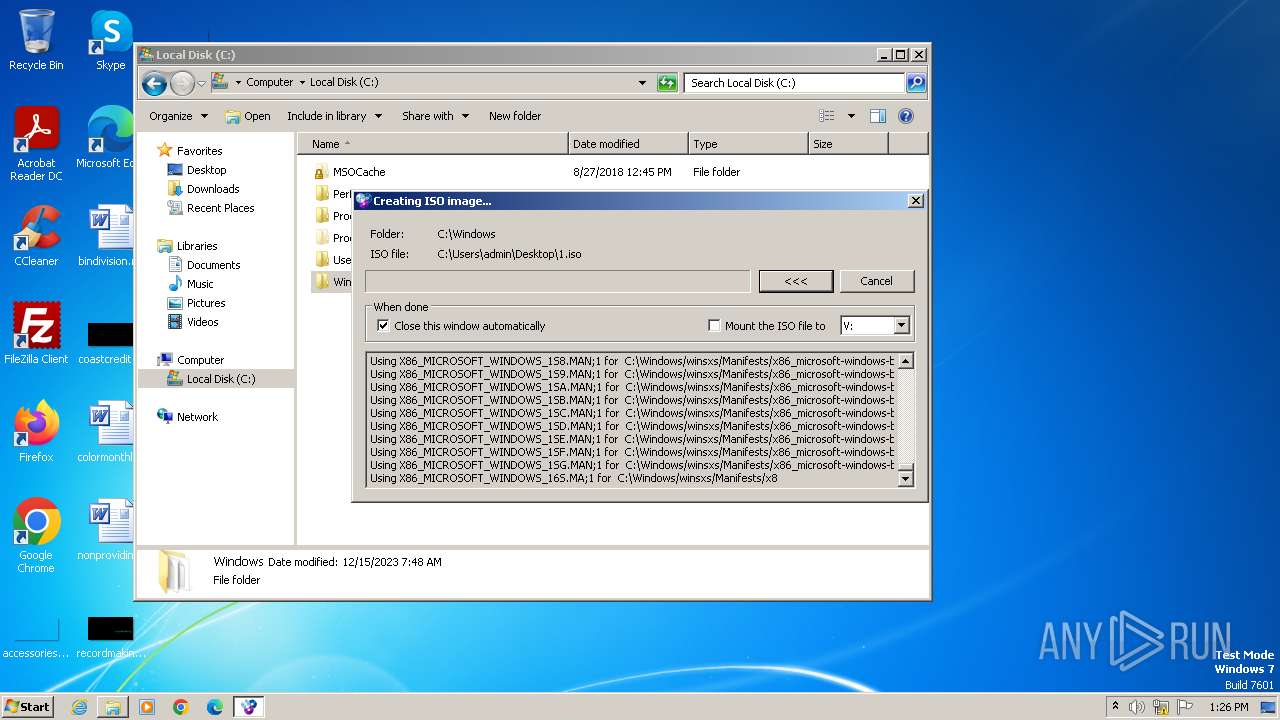Sort by Size column header

(x=848, y=144)
